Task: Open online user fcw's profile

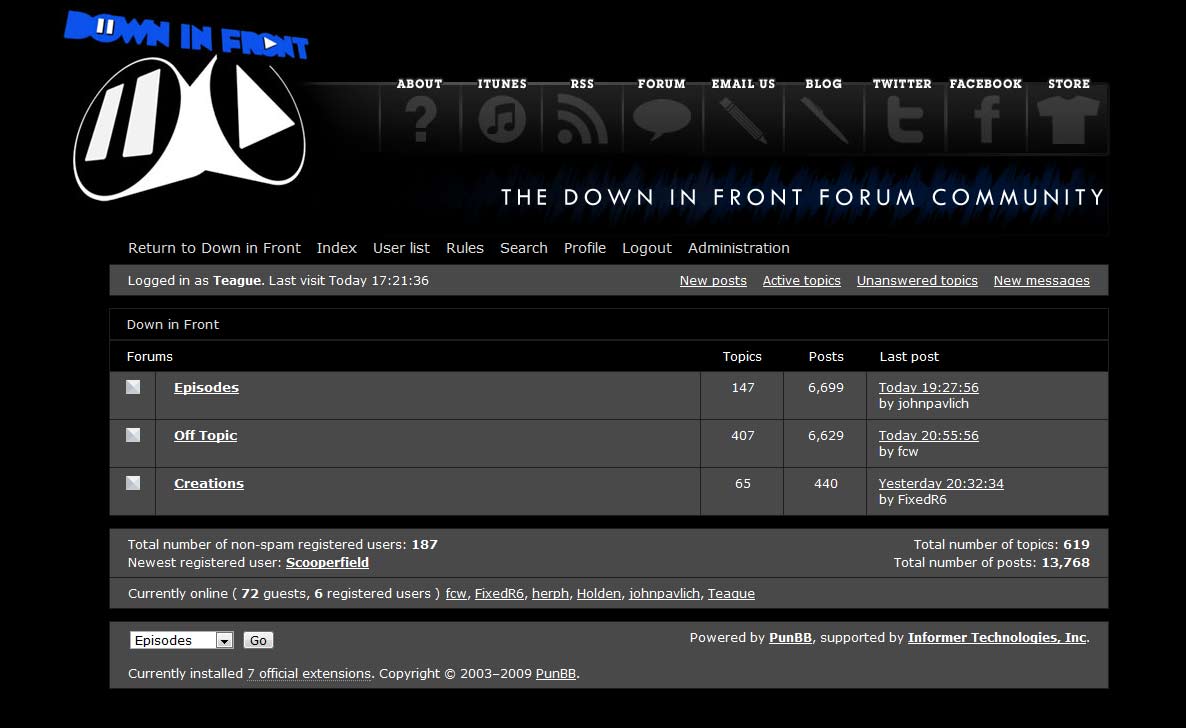Action: [456, 593]
